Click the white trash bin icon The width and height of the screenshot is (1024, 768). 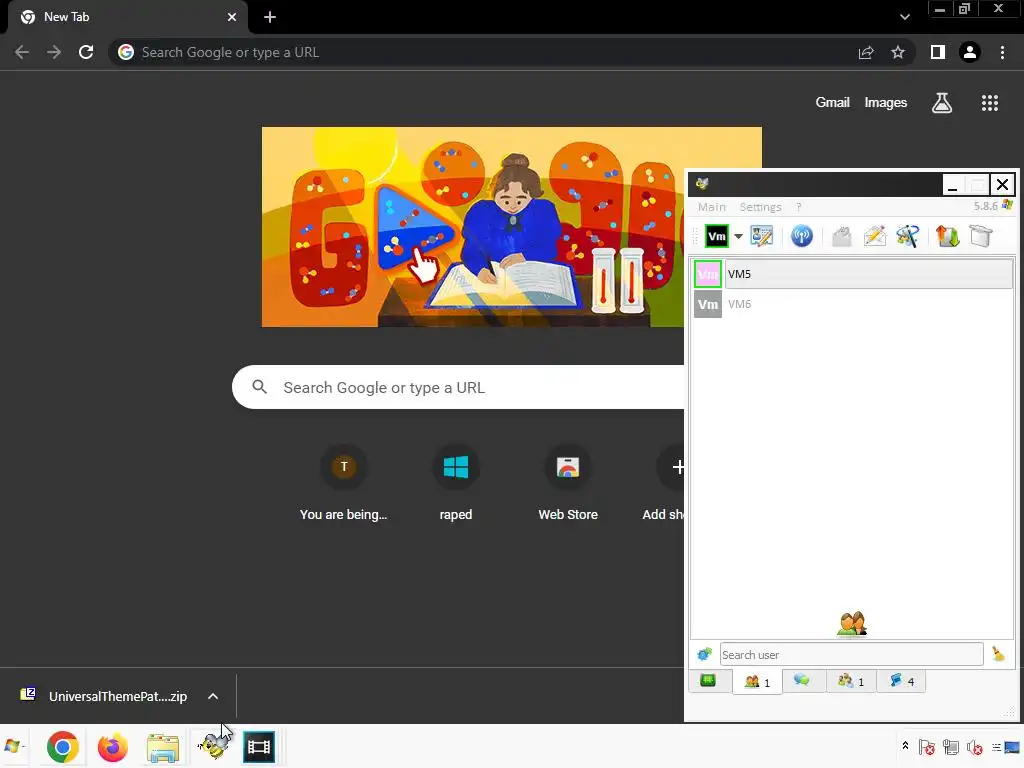pyautogui.click(x=980, y=236)
